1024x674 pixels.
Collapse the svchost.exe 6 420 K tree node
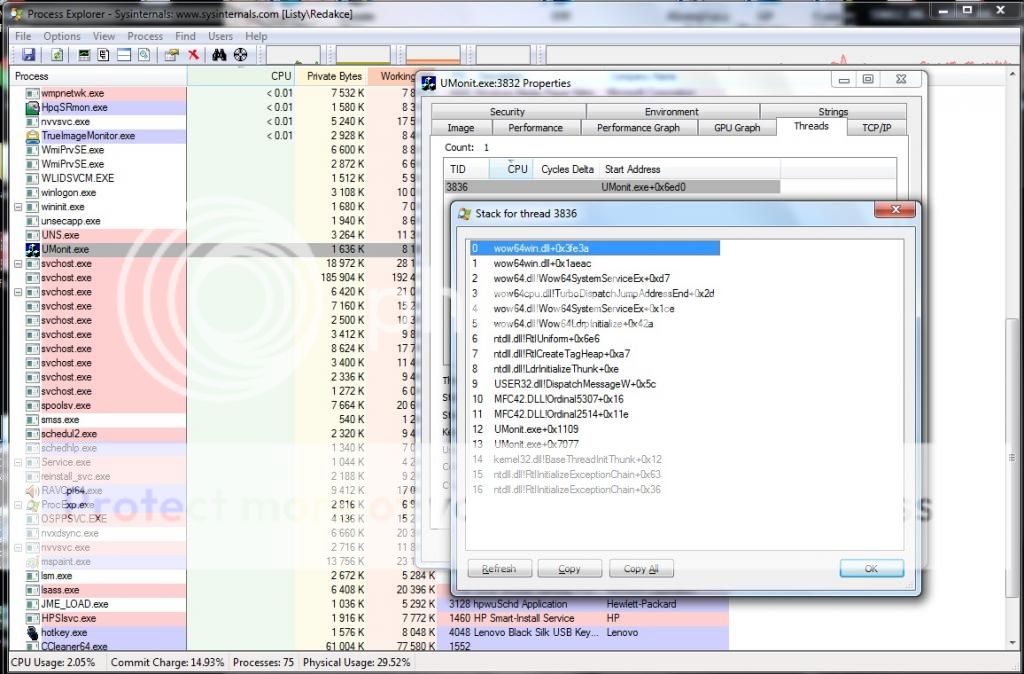[18, 292]
